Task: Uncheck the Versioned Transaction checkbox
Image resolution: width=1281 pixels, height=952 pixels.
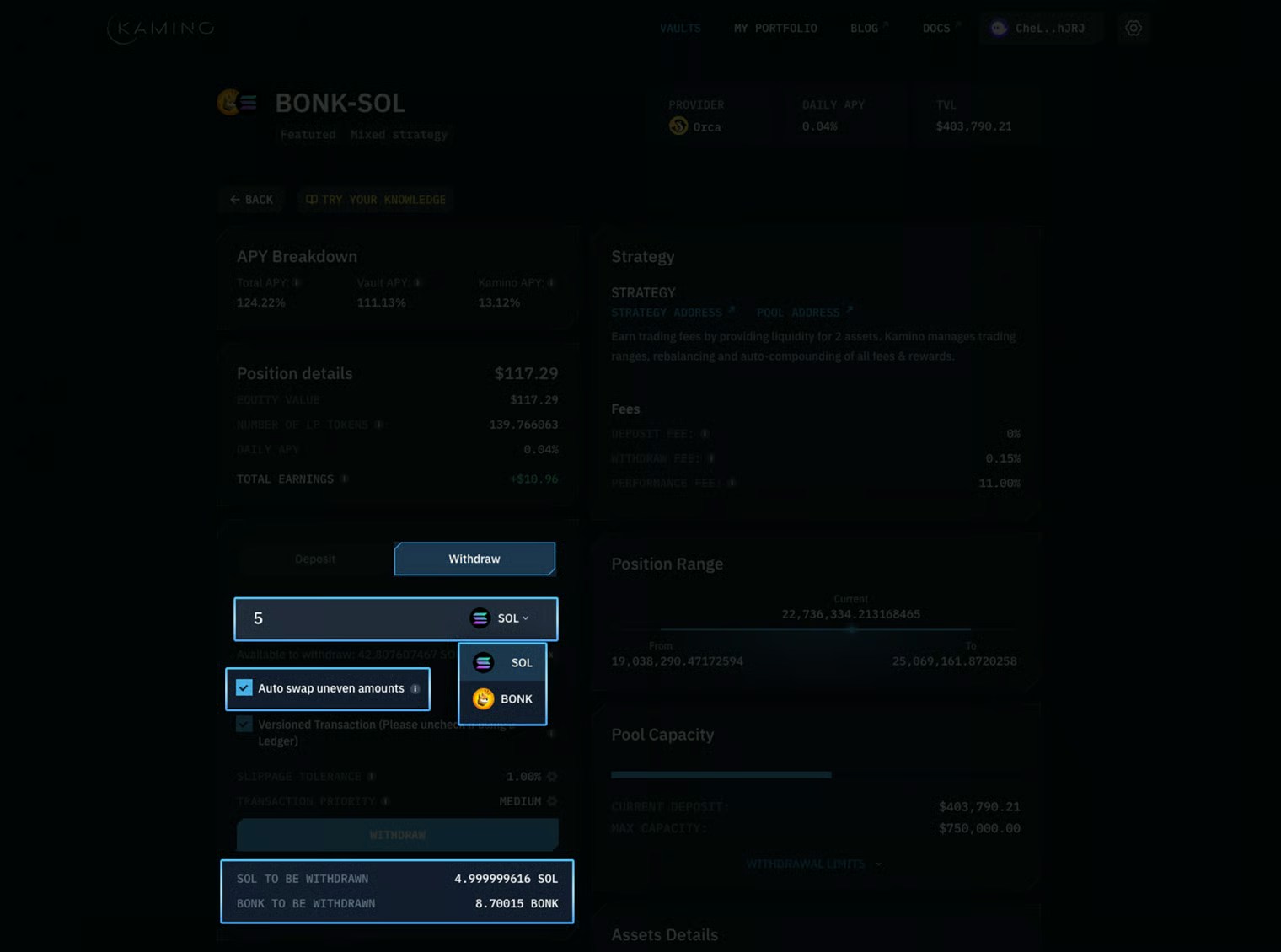Action: (x=244, y=724)
